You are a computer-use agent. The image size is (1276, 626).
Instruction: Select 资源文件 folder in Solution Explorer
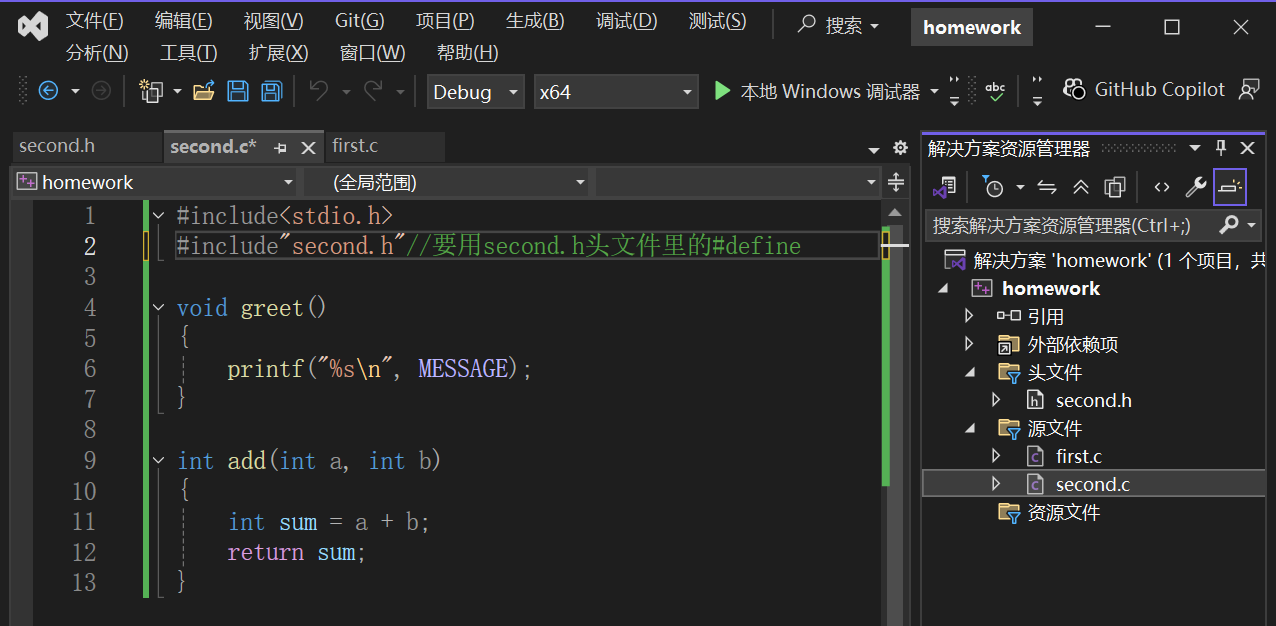(1064, 512)
